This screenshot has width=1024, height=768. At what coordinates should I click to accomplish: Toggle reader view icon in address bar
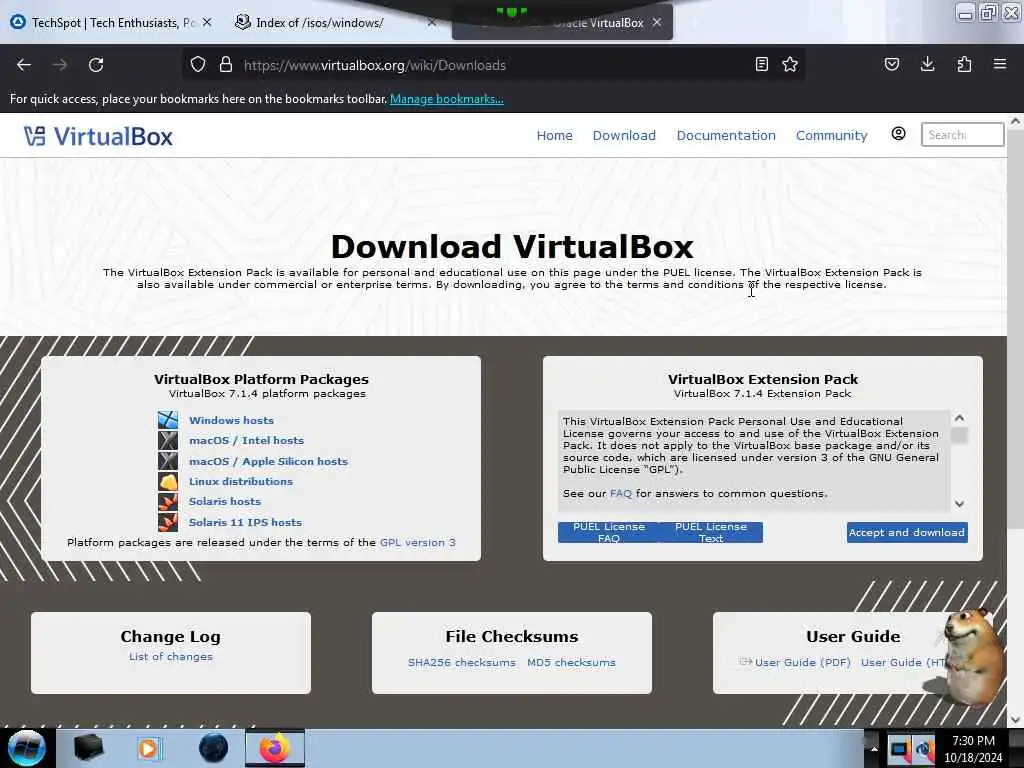[x=761, y=64]
